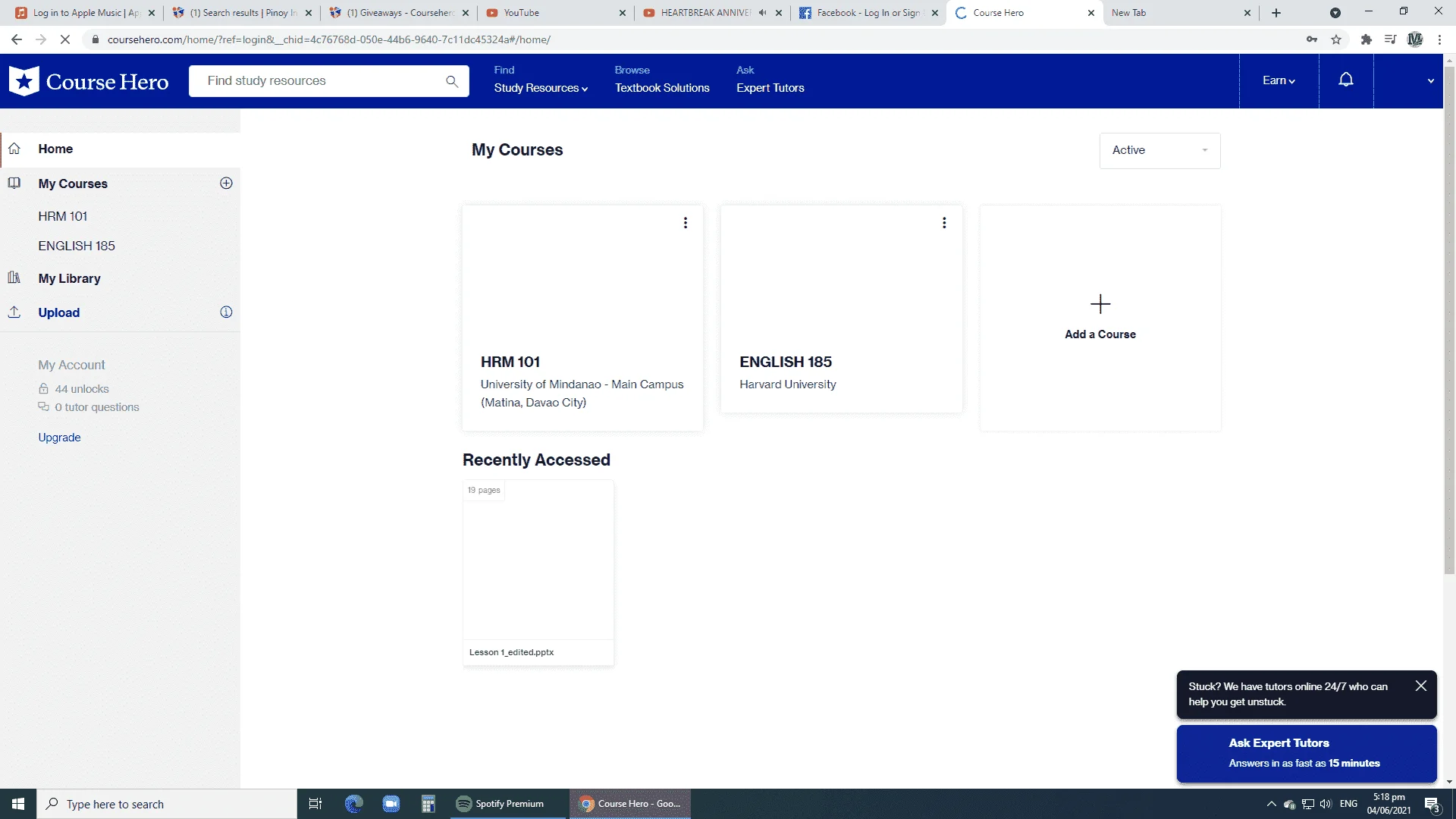Click the browser back arrow
Viewport: 1456px width, 819px height.
coord(17,39)
